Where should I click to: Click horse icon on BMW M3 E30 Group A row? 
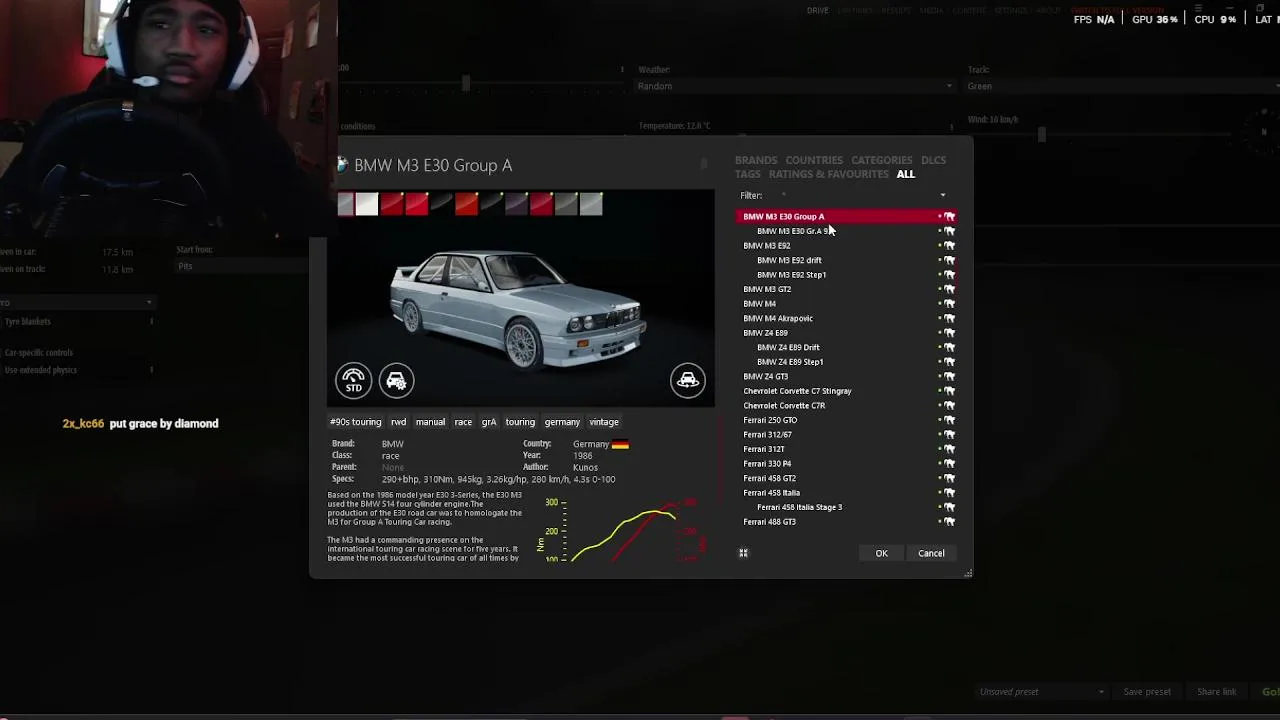click(x=949, y=216)
